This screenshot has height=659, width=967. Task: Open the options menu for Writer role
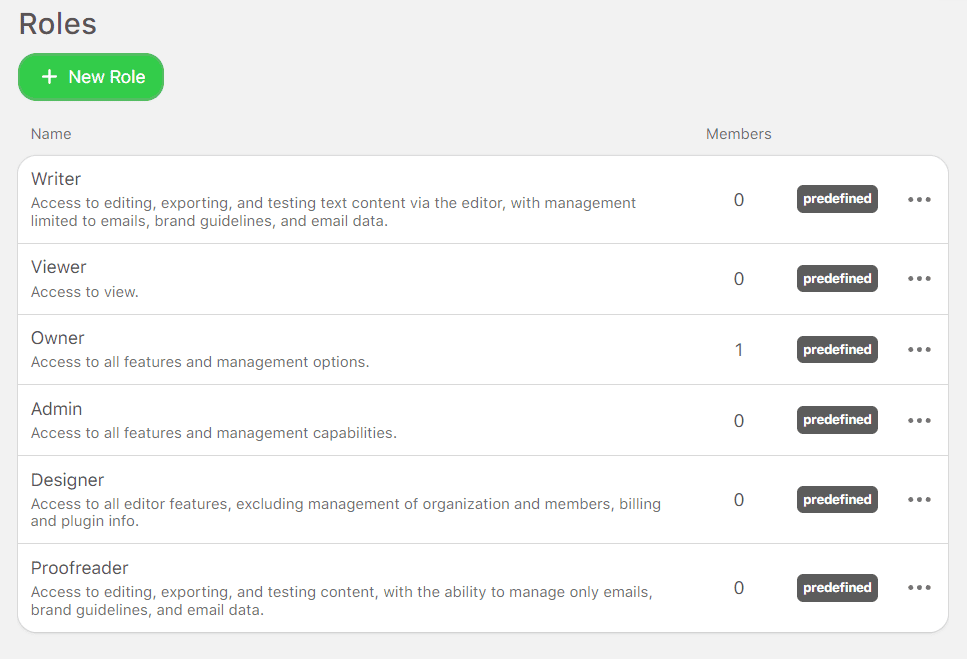pyautogui.click(x=918, y=199)
